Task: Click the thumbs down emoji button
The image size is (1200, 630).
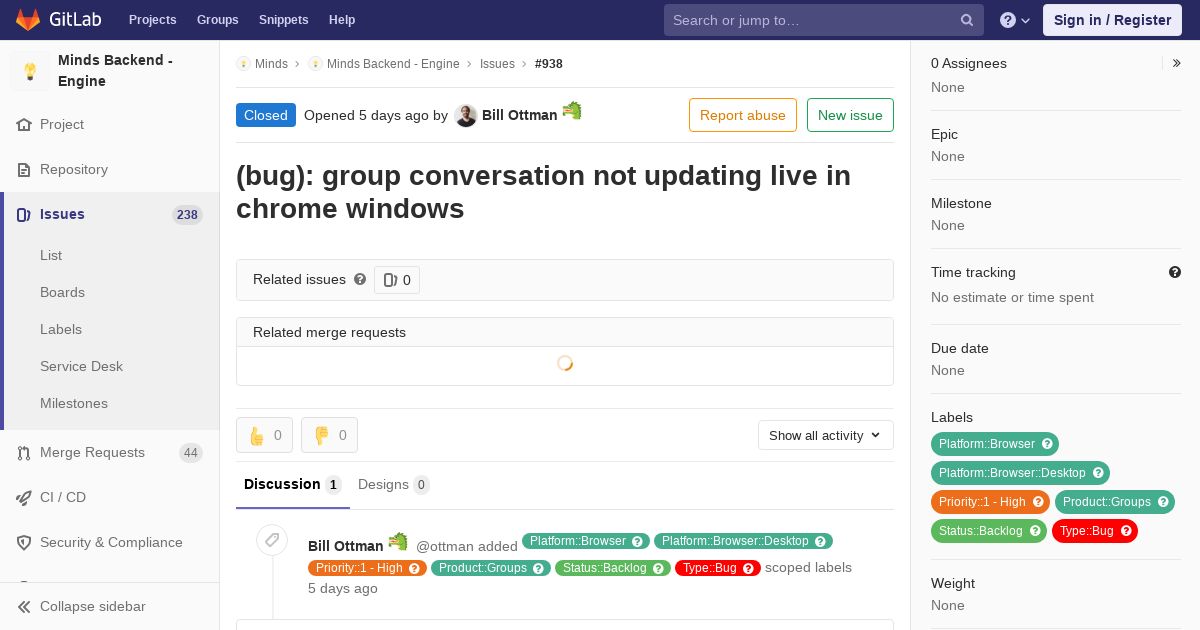Action: click(x=329, y=435)
